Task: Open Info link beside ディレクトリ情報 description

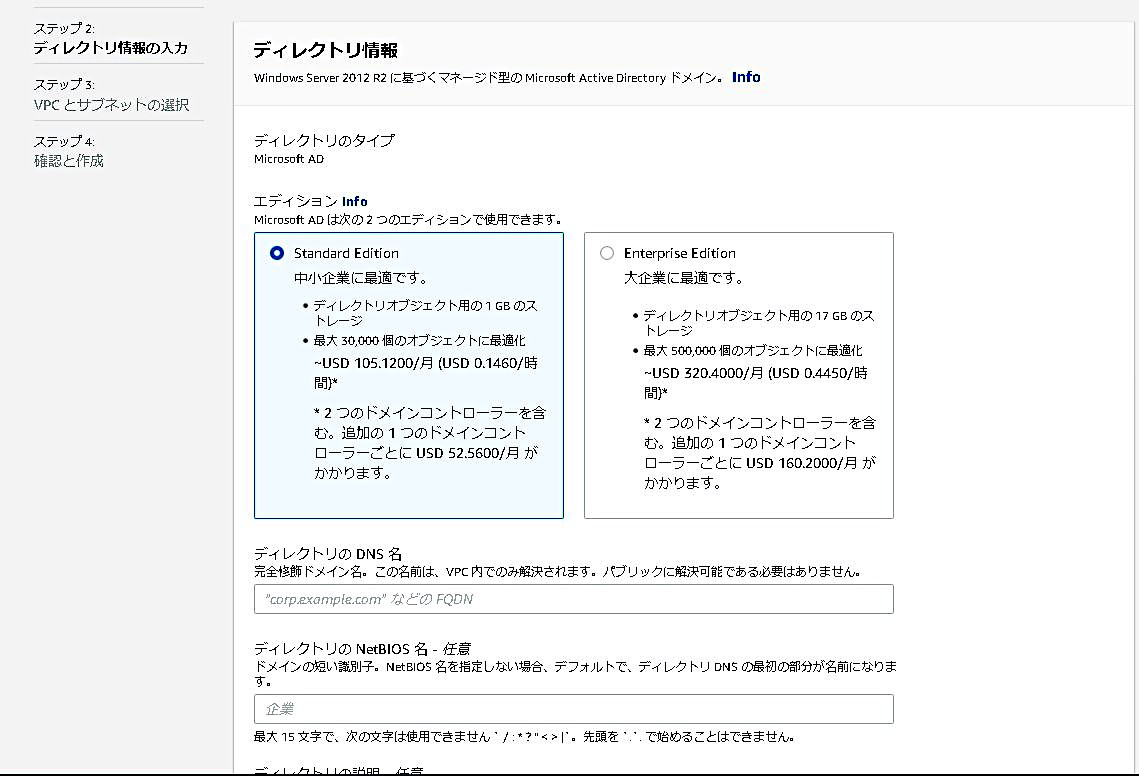Action: (746, 77)
